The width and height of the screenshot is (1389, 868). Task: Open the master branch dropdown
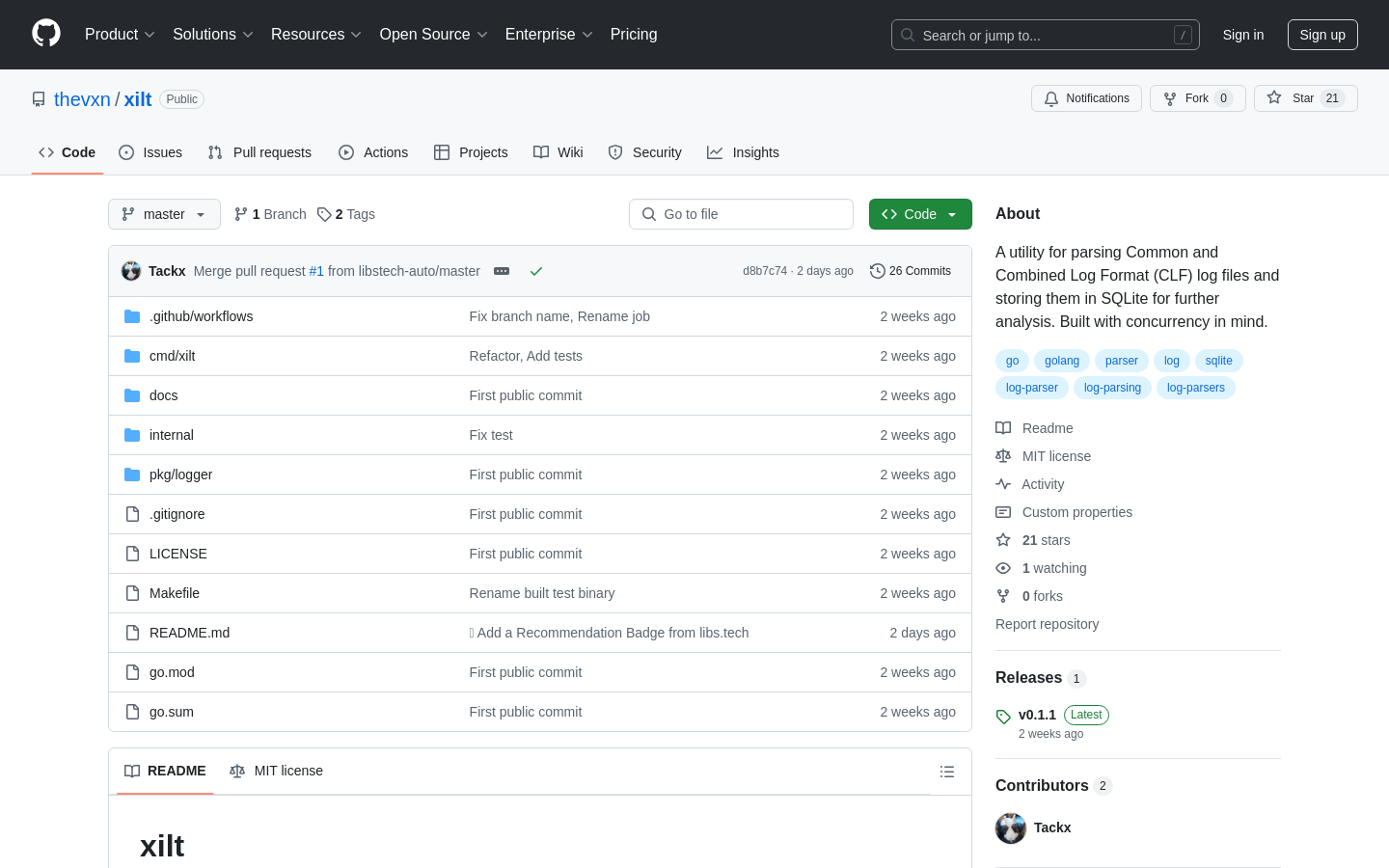pos(164,214)
